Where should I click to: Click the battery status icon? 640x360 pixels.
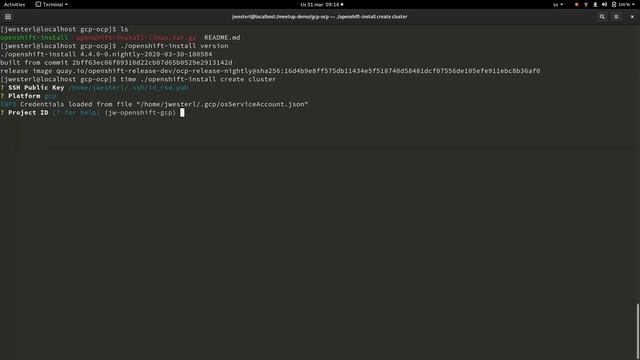click(613, 4)
